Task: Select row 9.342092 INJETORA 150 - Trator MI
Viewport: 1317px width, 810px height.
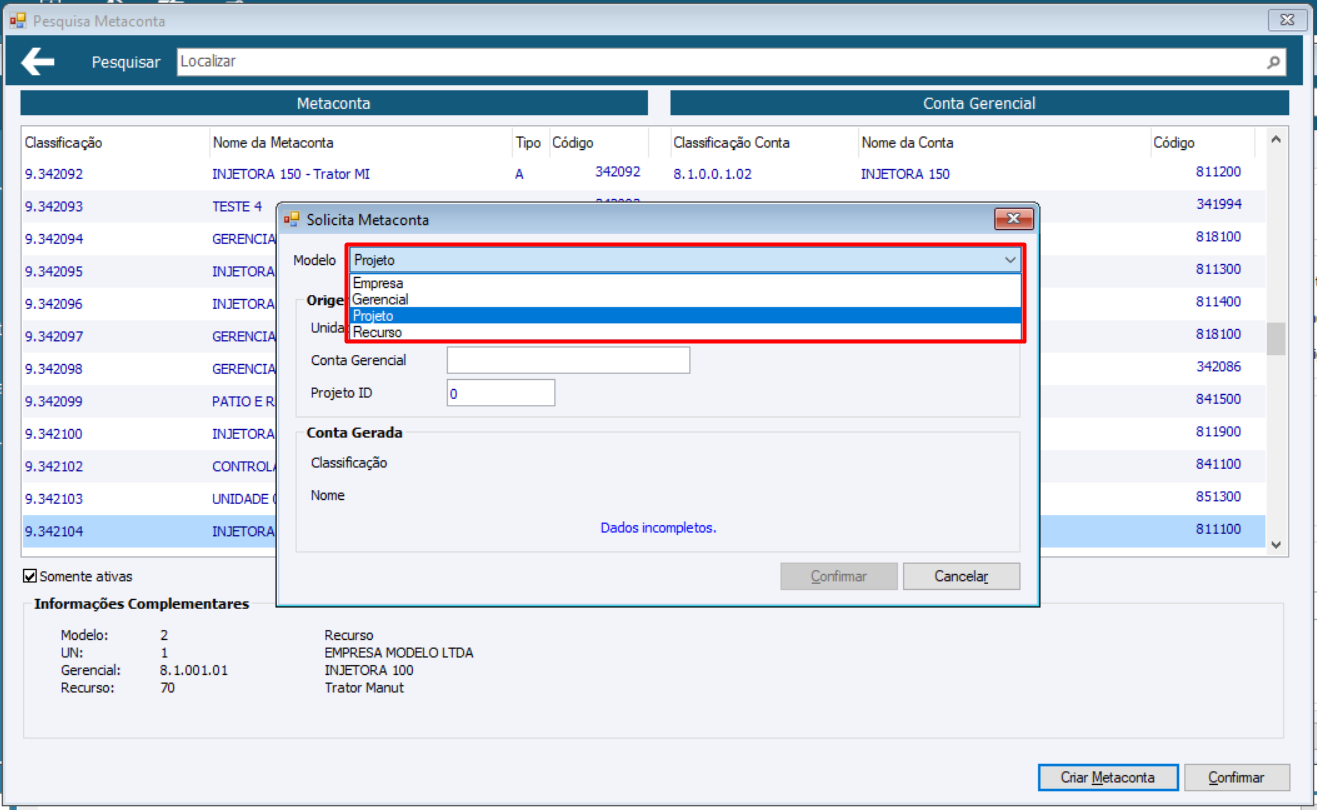Action: pyautogui.click(x=644, y=174)
